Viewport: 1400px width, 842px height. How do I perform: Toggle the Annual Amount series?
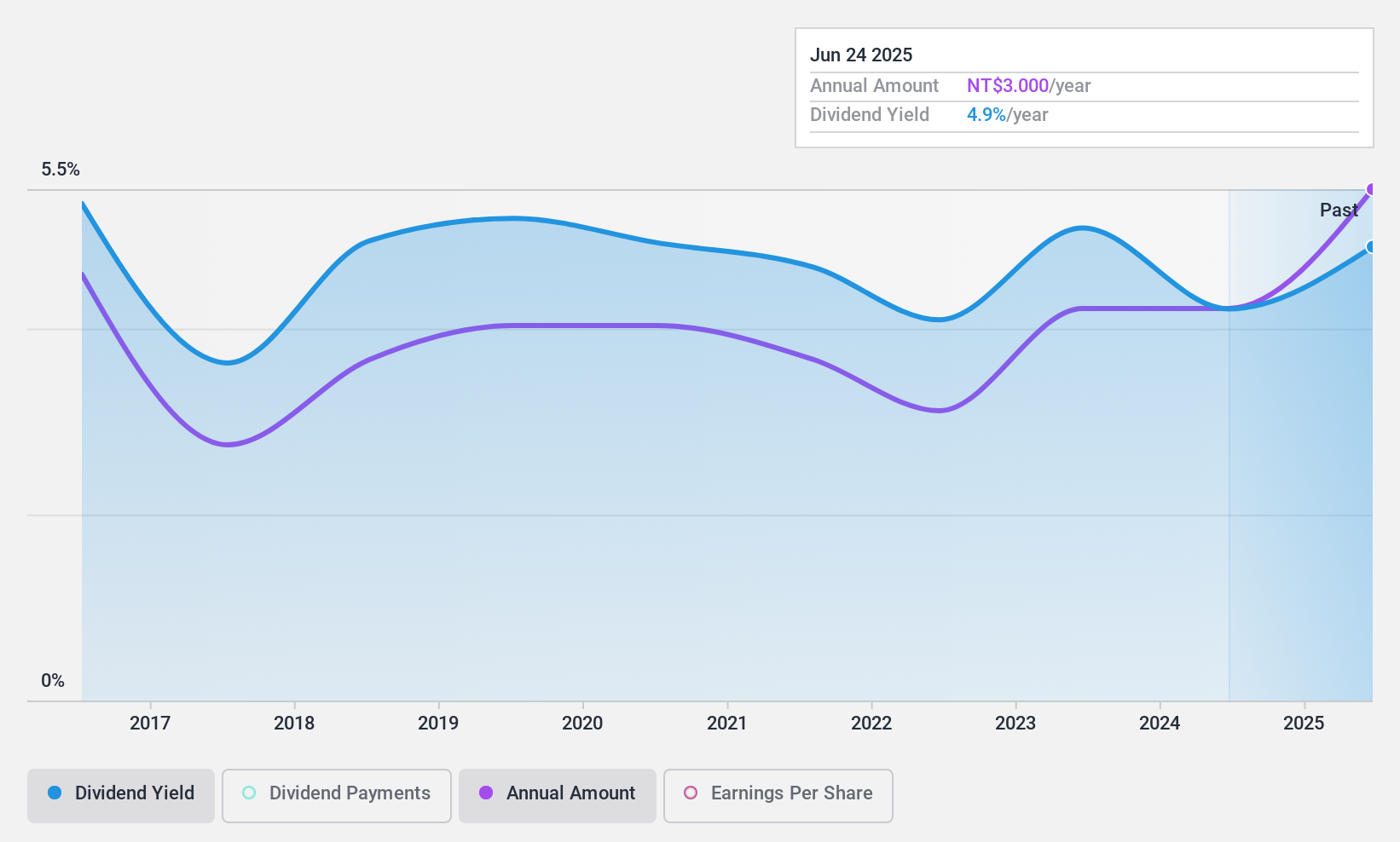coord(558,796)
